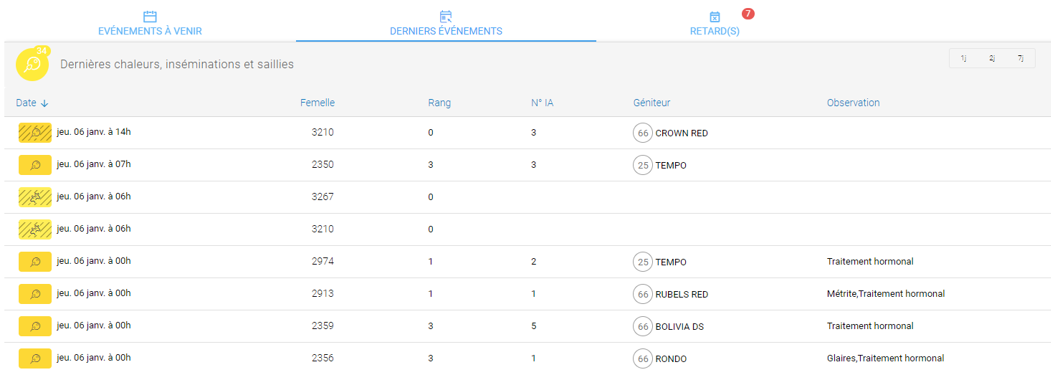Click female number 2356
This screenshot has height=381, width=1057.
322,359
